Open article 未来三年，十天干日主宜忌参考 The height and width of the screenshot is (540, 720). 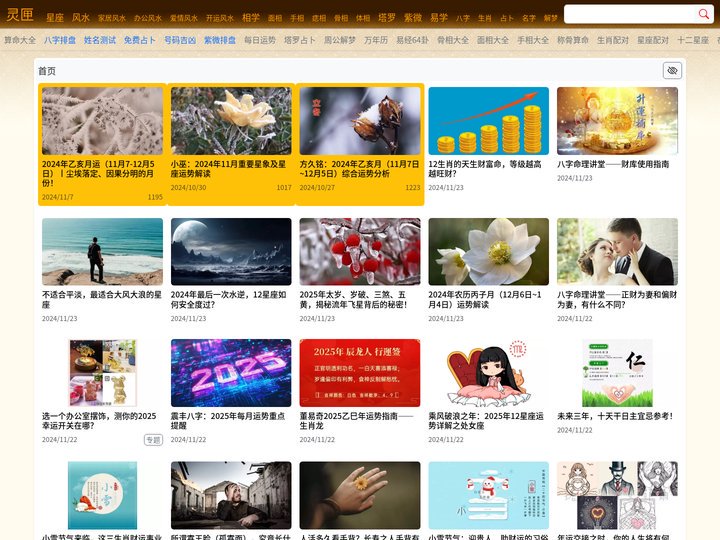pos(615,416)
